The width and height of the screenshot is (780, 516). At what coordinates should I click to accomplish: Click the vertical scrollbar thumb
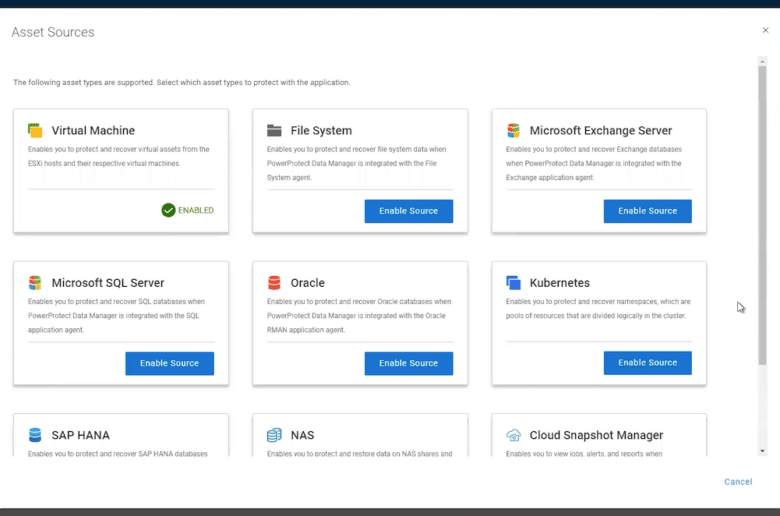click(x=762, y=215)
